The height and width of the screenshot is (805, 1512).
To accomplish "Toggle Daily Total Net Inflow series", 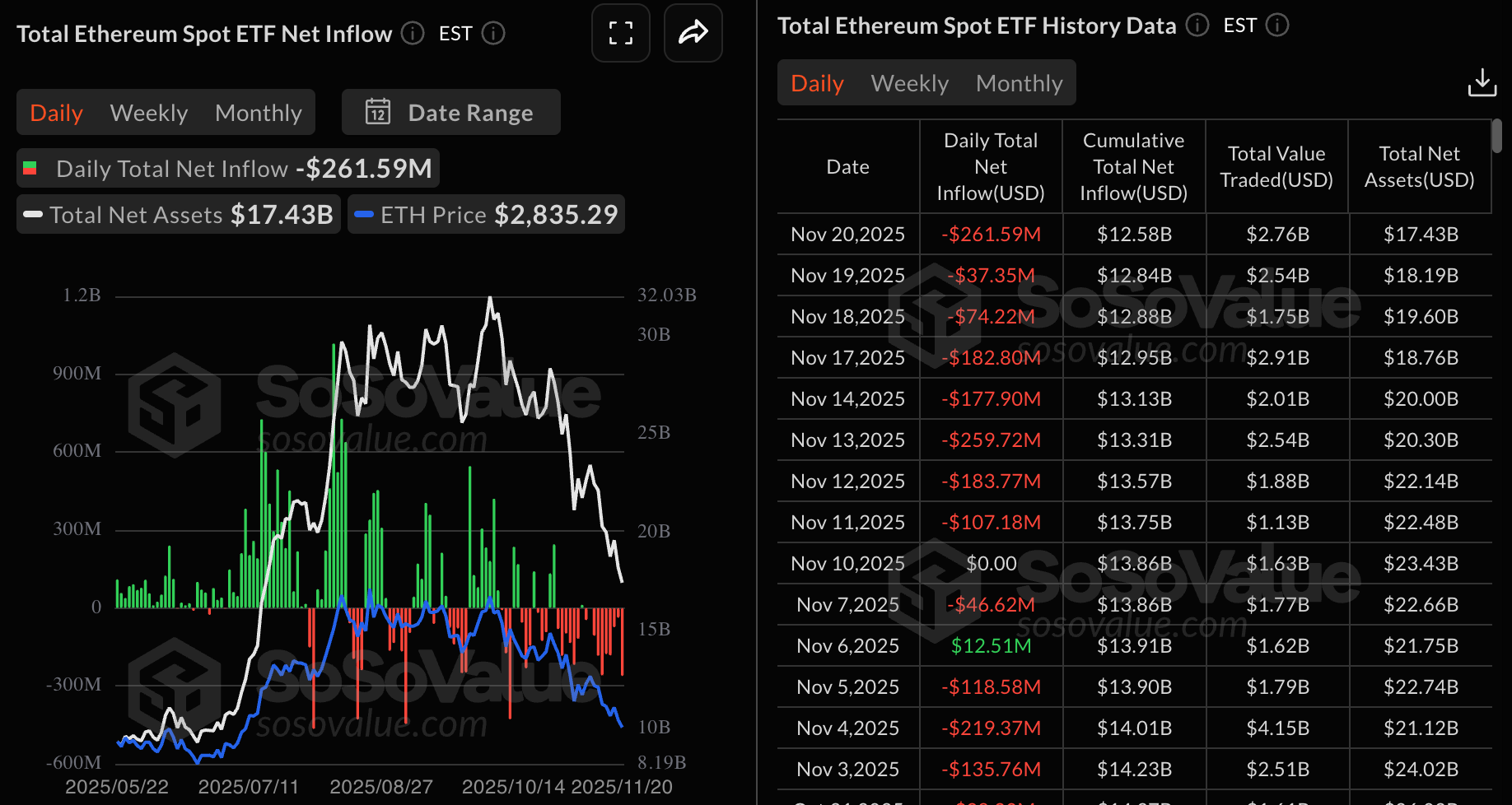I will (228, 169).
